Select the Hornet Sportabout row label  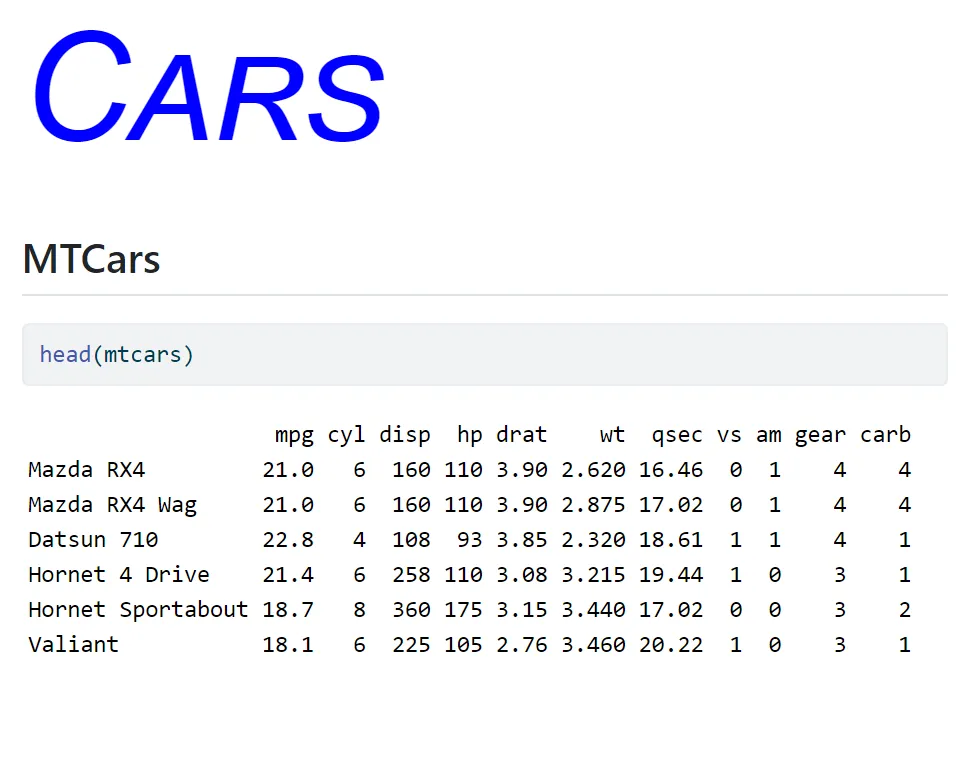pos(138,610)
